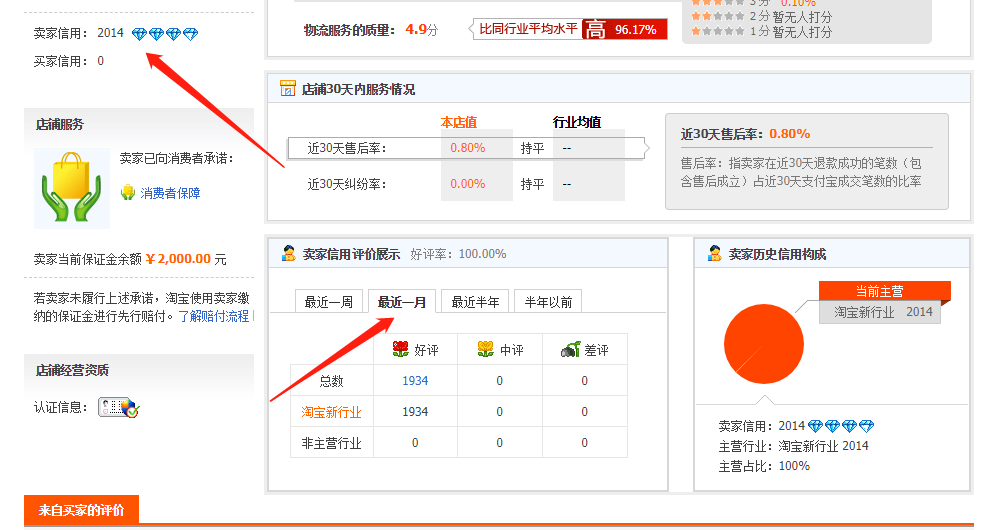The image size is (982, 530).
Task: Click the ¥2,000.00 deposit amount
Action: click(178, 259)
